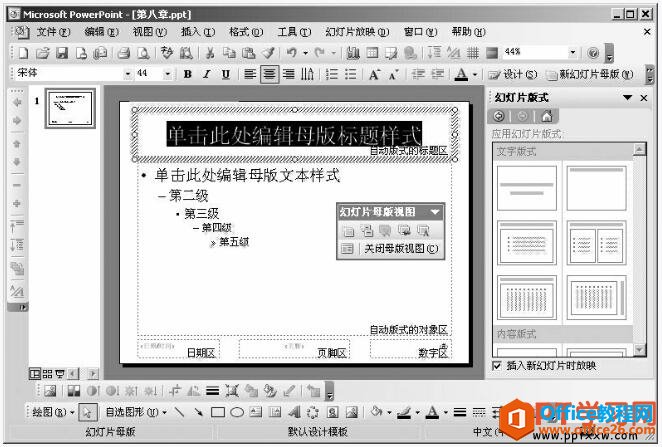The width and height of the screenshot is (662, 447).
Task: Click 新幻灯片母版 button
Action: point(590,75)
